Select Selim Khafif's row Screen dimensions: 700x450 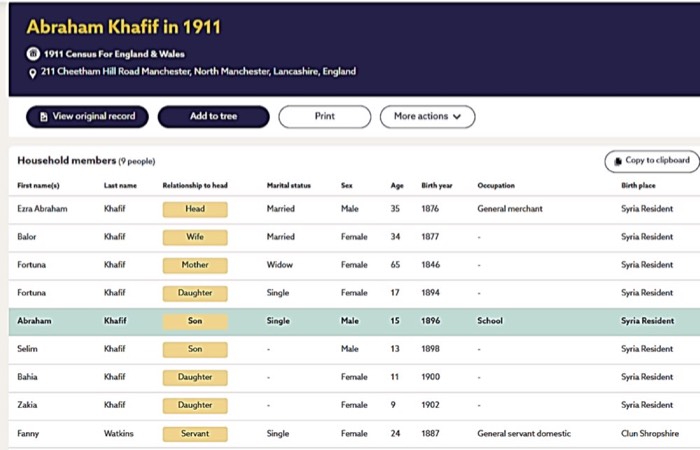click(x=354, y=350)
